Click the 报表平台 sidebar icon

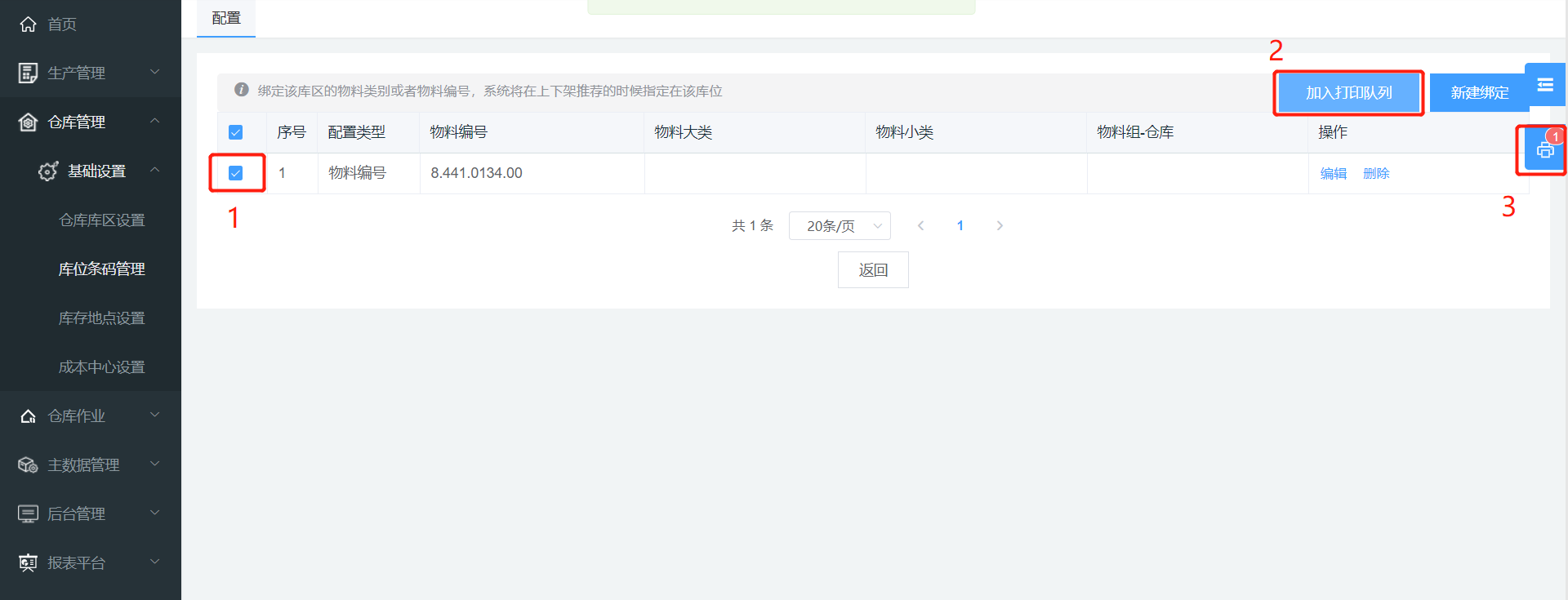tap(28, 563)
